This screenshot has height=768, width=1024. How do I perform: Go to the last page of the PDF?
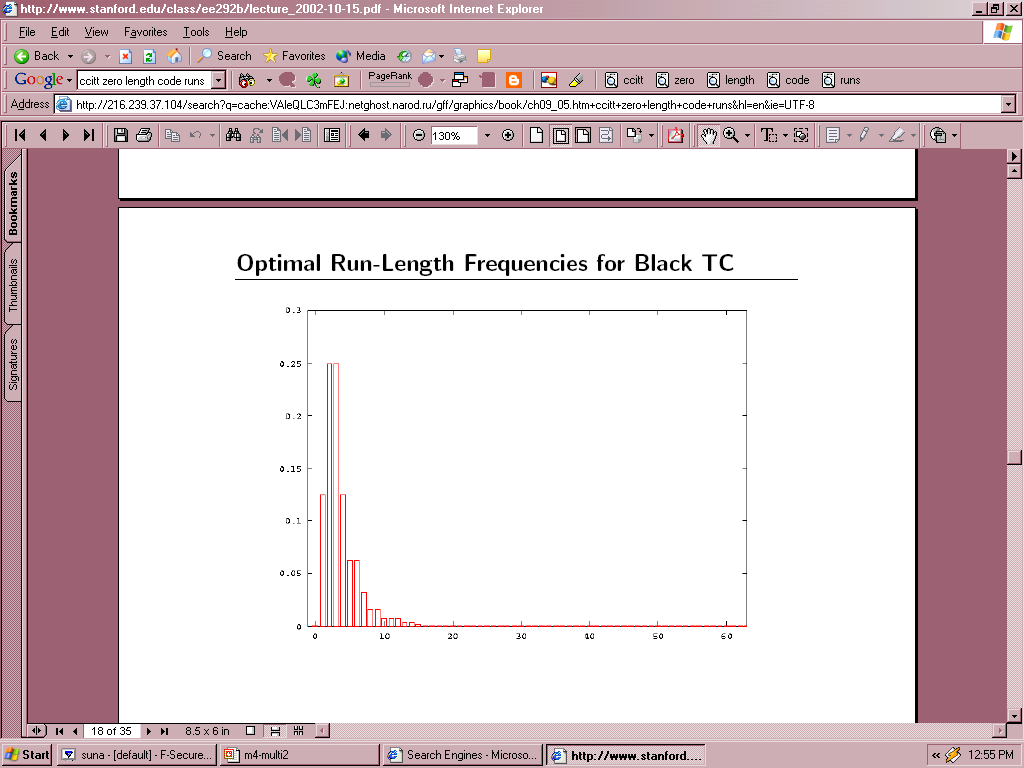point(89,135)
